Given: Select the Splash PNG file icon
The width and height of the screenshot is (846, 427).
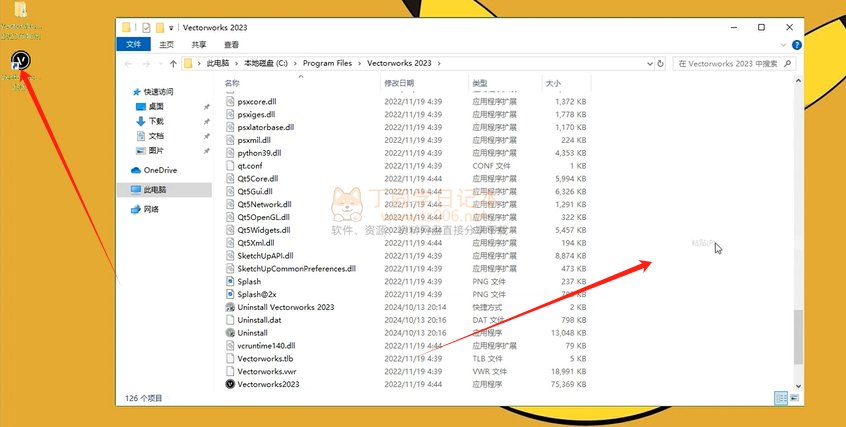Looking at the screenshot, I should click(230, 281).
